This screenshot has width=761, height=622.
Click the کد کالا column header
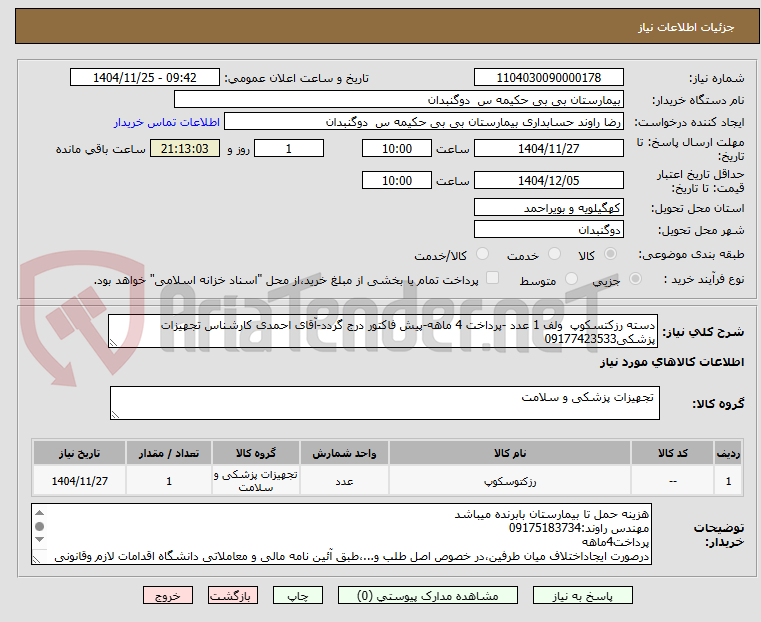coord(672,453)
